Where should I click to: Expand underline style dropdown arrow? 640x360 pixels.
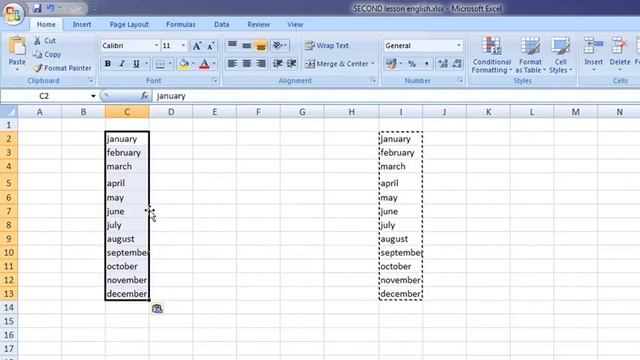(x=146, y=64)
